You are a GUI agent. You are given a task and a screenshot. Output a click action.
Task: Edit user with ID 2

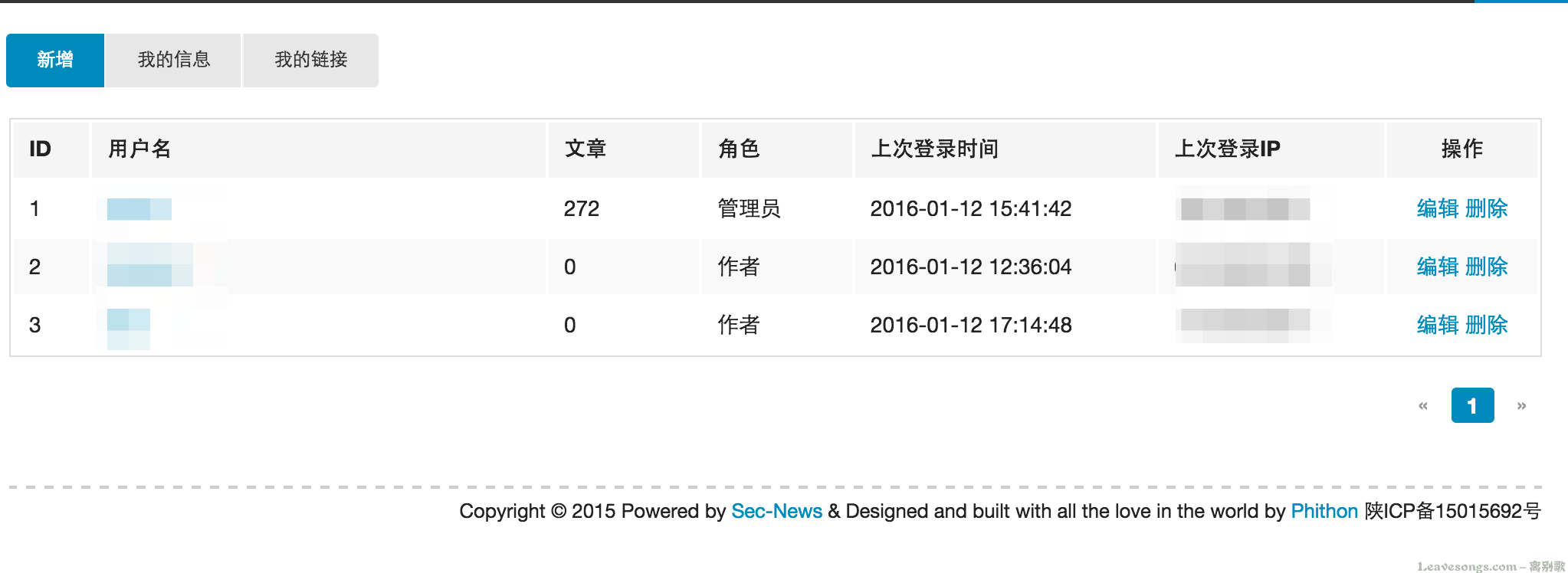point(1438,267)
